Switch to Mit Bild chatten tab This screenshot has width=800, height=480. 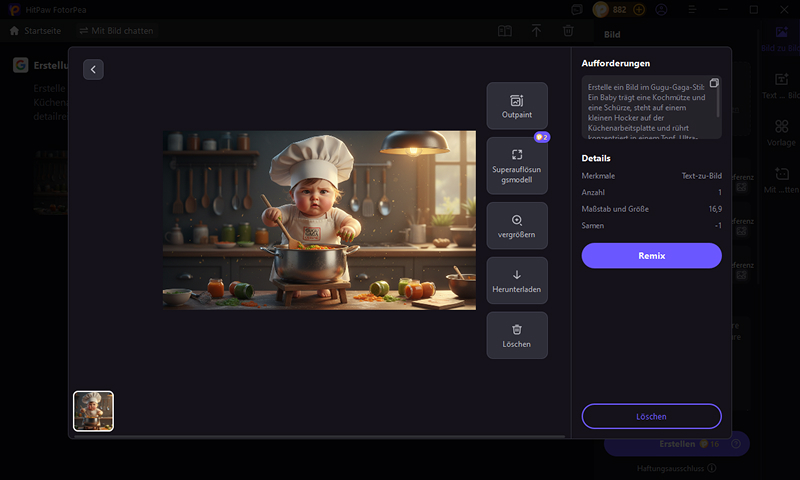pyautogui.click(x=116, y=31)
